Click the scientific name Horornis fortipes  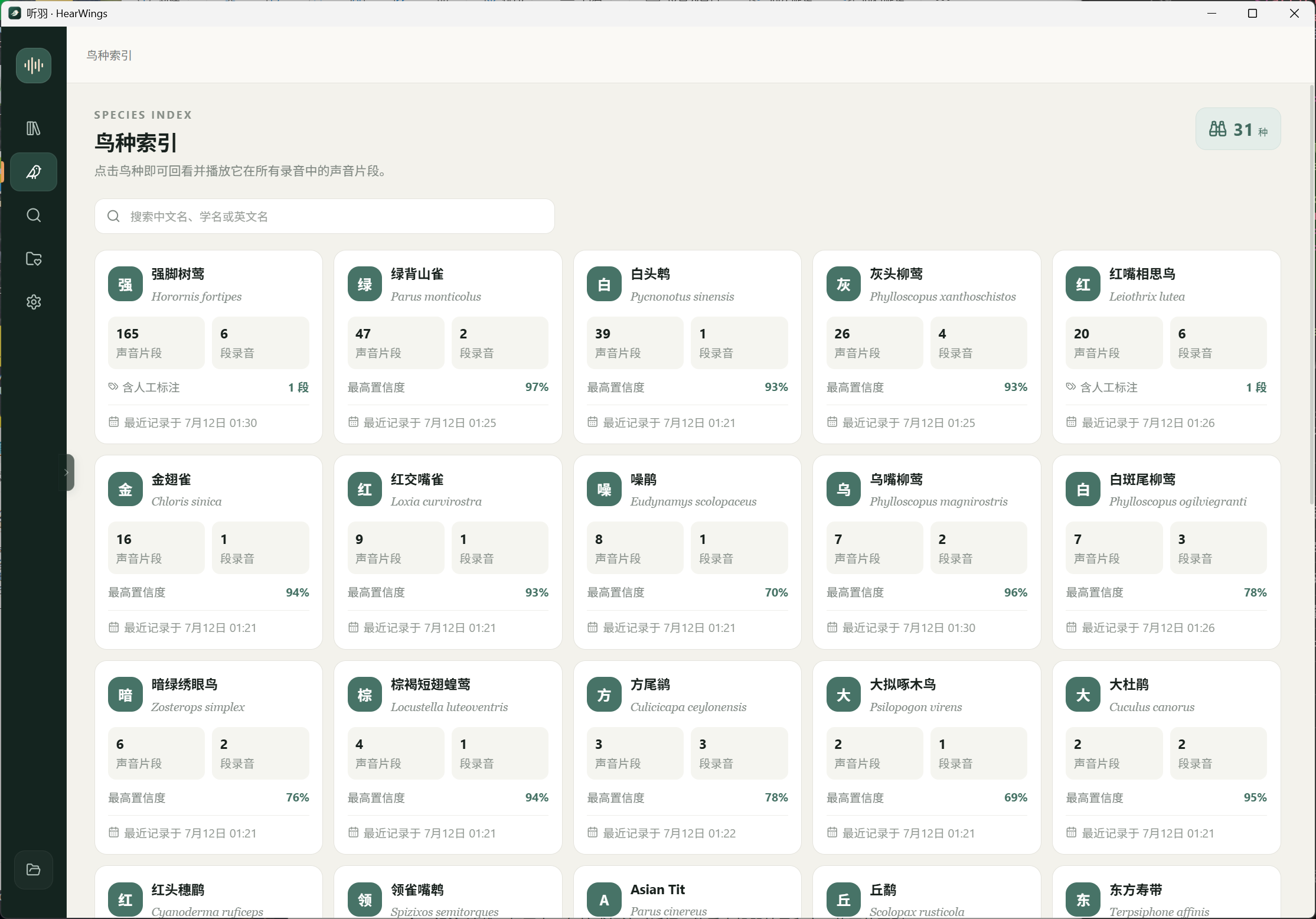click(197, 296)
